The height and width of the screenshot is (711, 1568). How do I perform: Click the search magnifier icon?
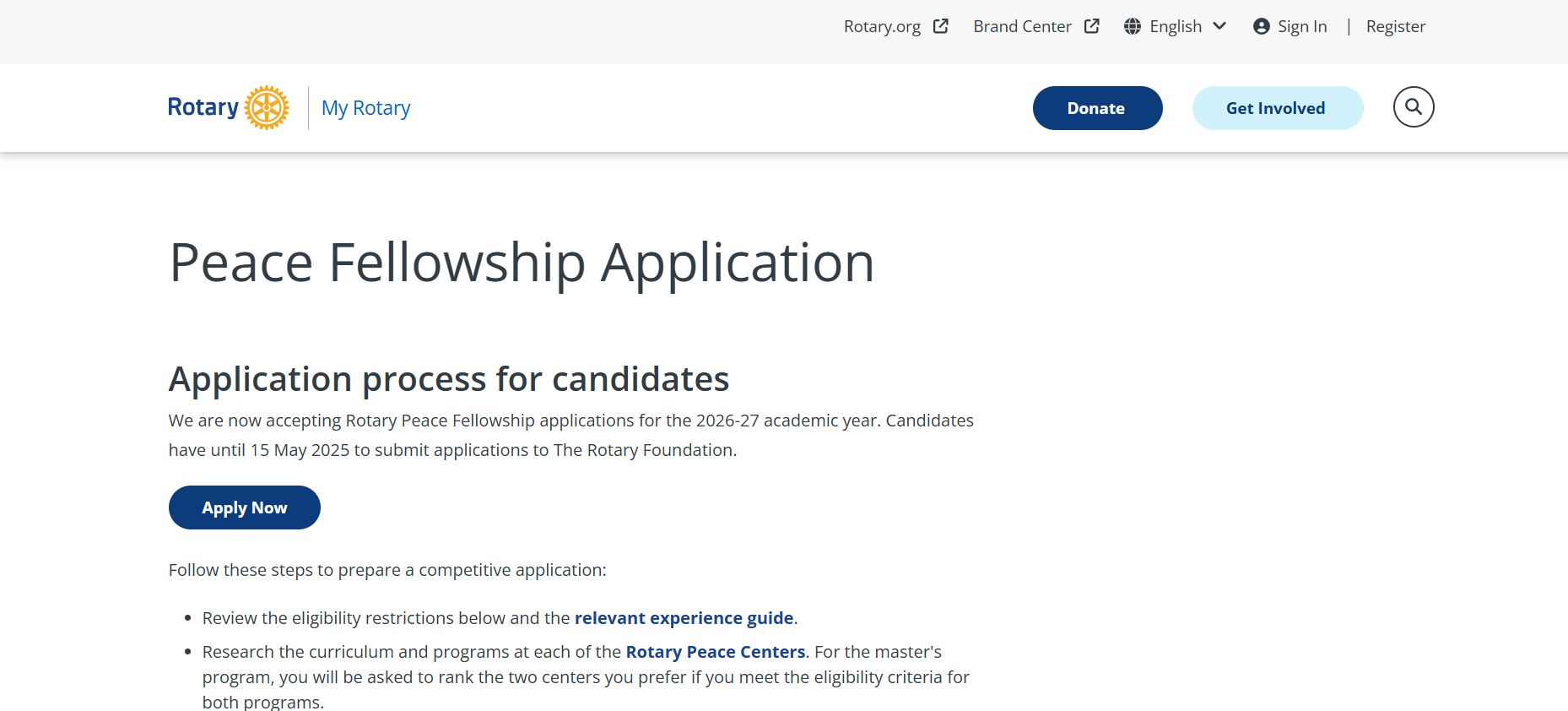[1414, 107]
